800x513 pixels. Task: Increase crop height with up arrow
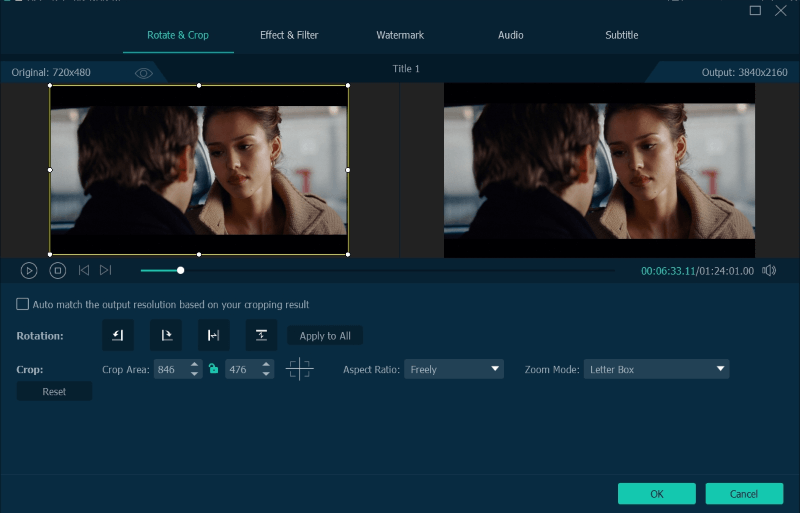[x=266, y=364]
